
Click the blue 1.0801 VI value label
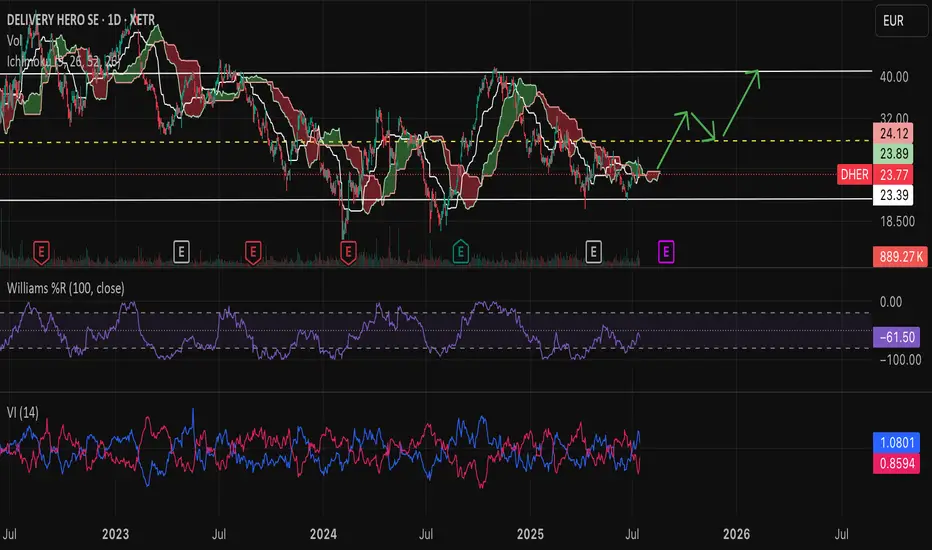[x=896, y=442]
